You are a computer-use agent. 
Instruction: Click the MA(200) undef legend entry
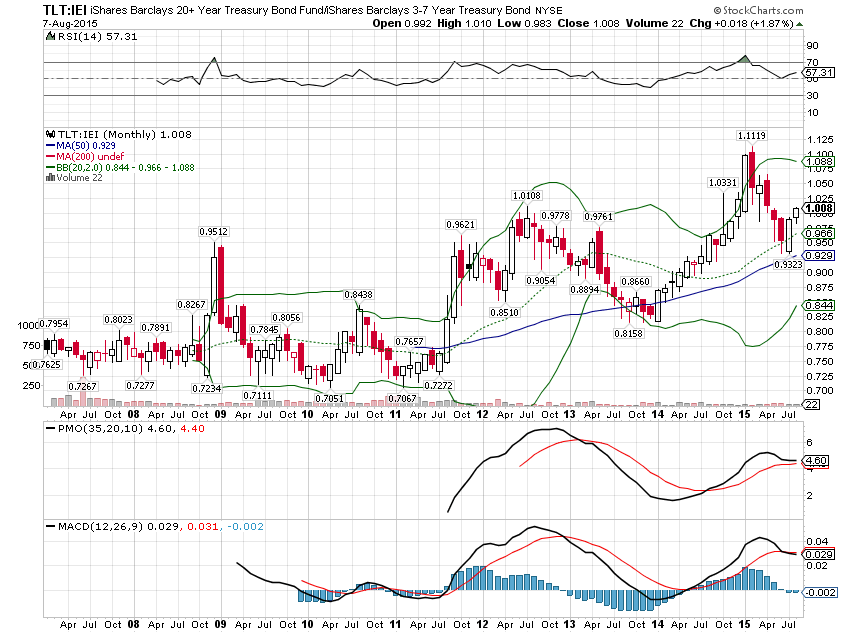90,157
